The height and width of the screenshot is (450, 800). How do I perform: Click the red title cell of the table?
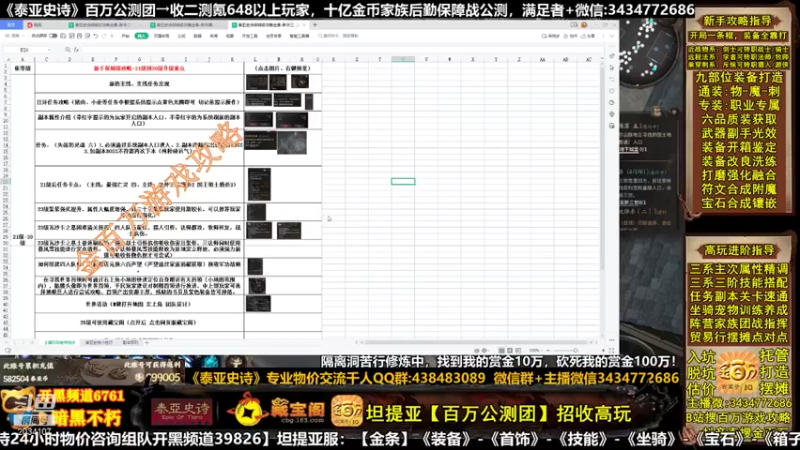[x=139, y=68]
